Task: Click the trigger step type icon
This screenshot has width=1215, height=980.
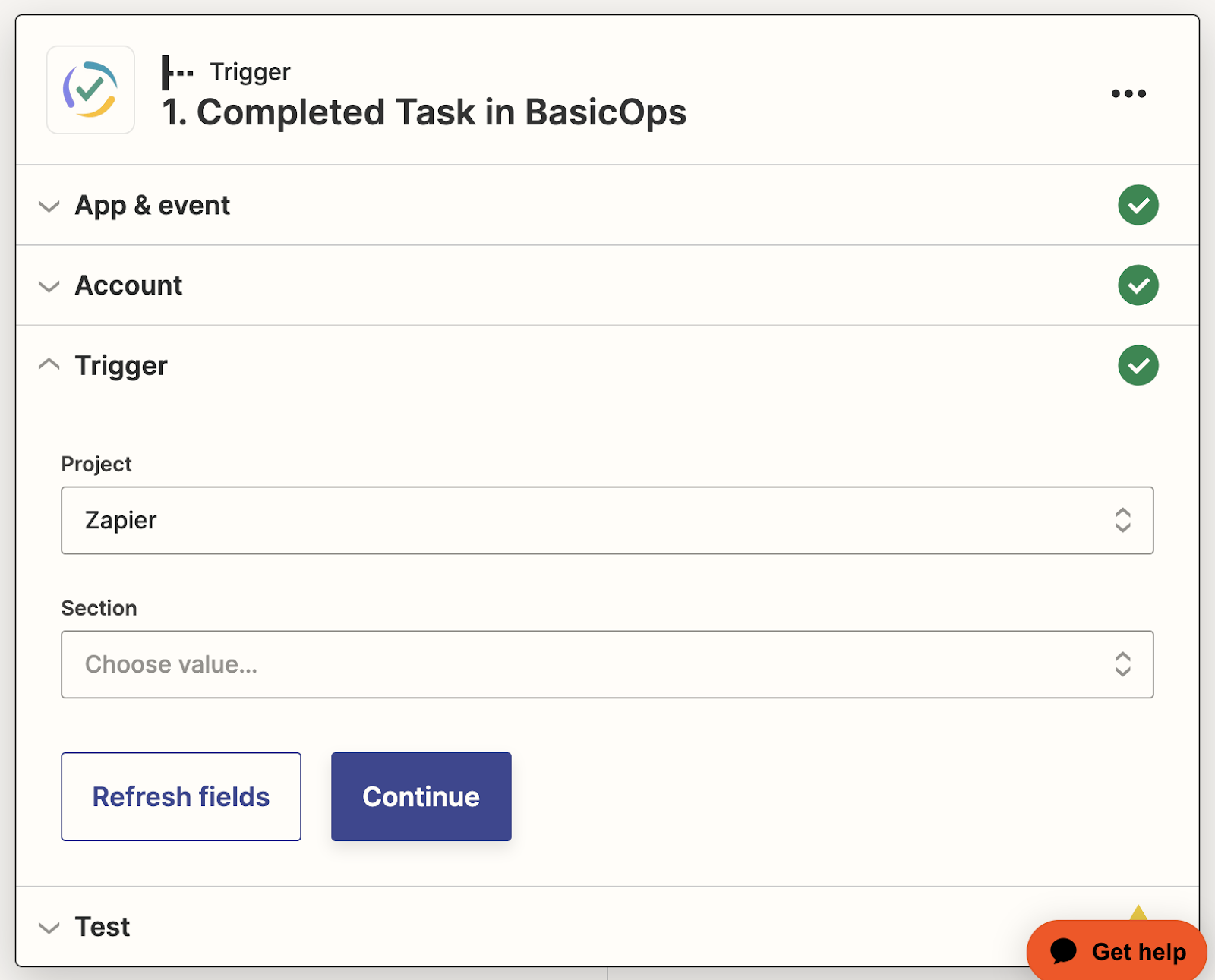Action: pyautogui.click(x=178, y=72)
